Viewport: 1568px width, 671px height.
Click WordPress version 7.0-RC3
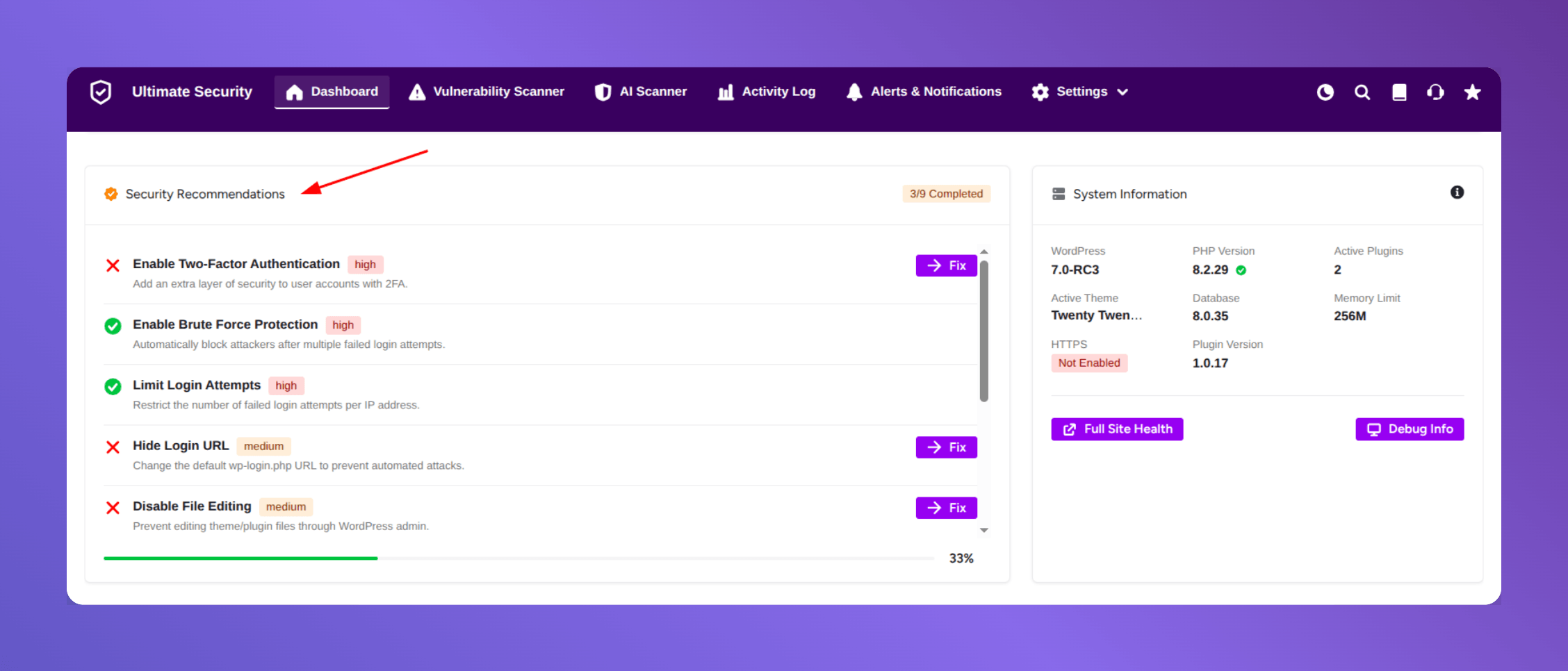[x=1075, y=270]
